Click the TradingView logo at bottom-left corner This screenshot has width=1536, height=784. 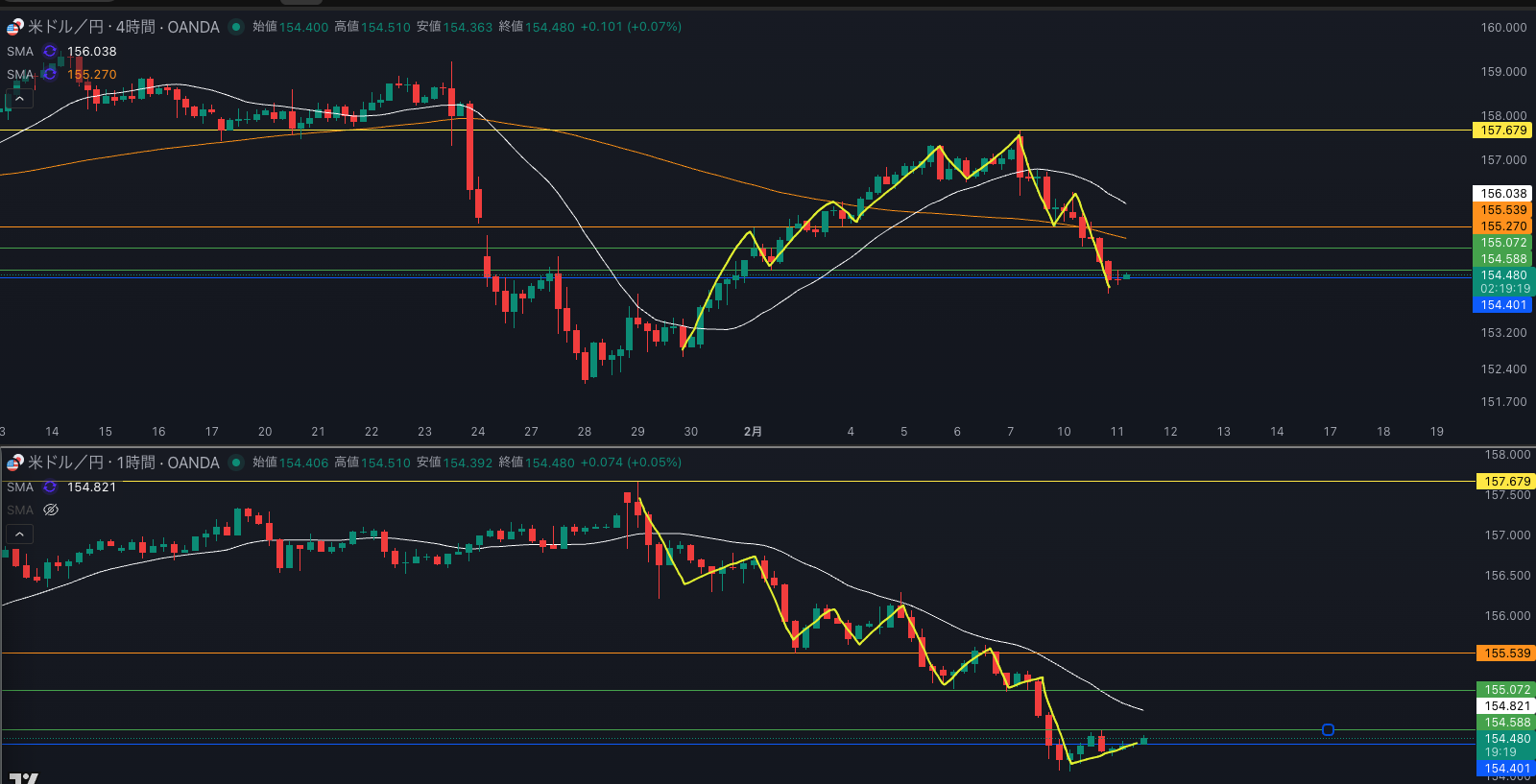coord(23,778)
